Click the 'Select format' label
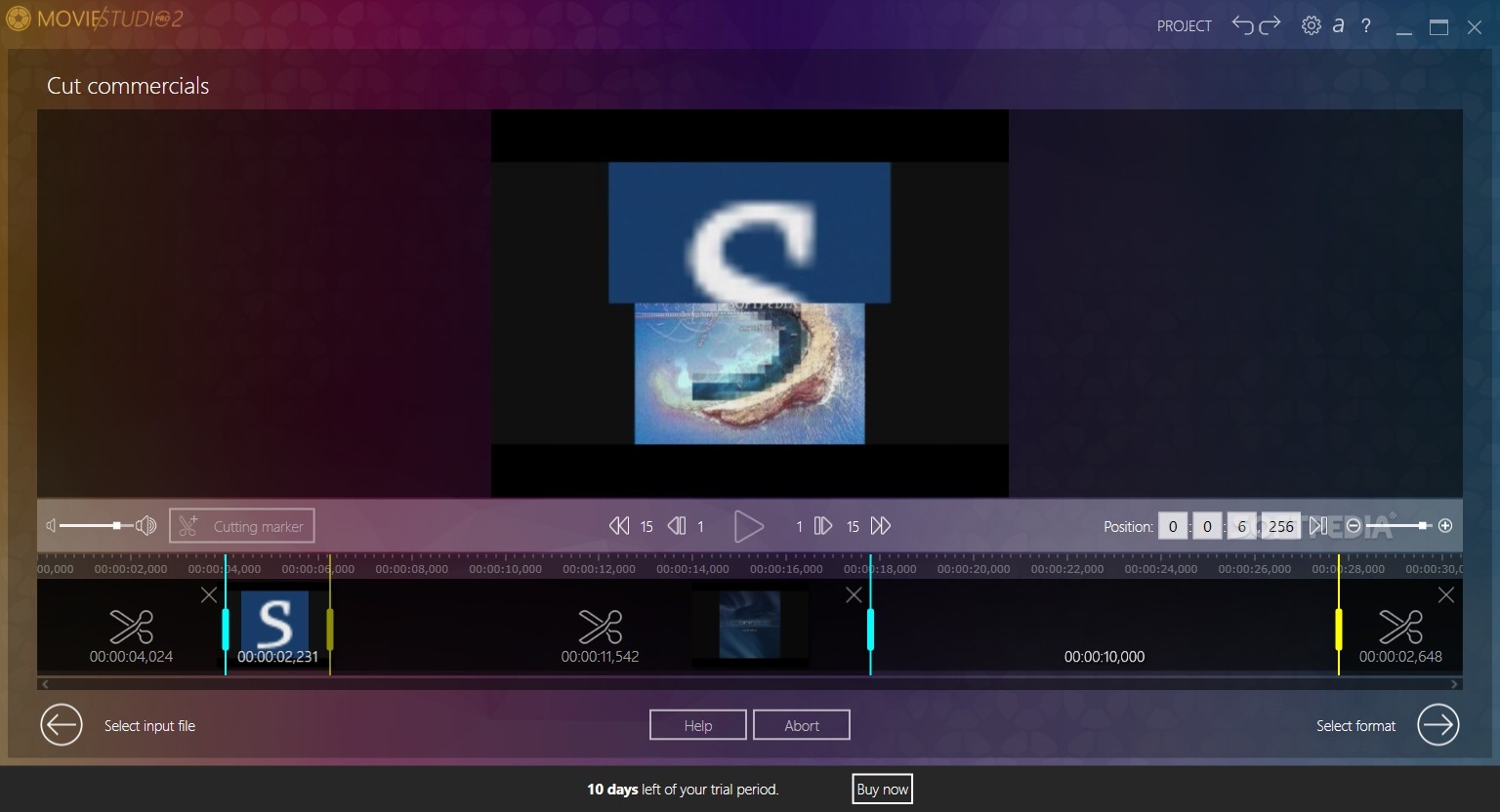The height and width of the screenshot is (812, 1500). (x=1355, y=726)
